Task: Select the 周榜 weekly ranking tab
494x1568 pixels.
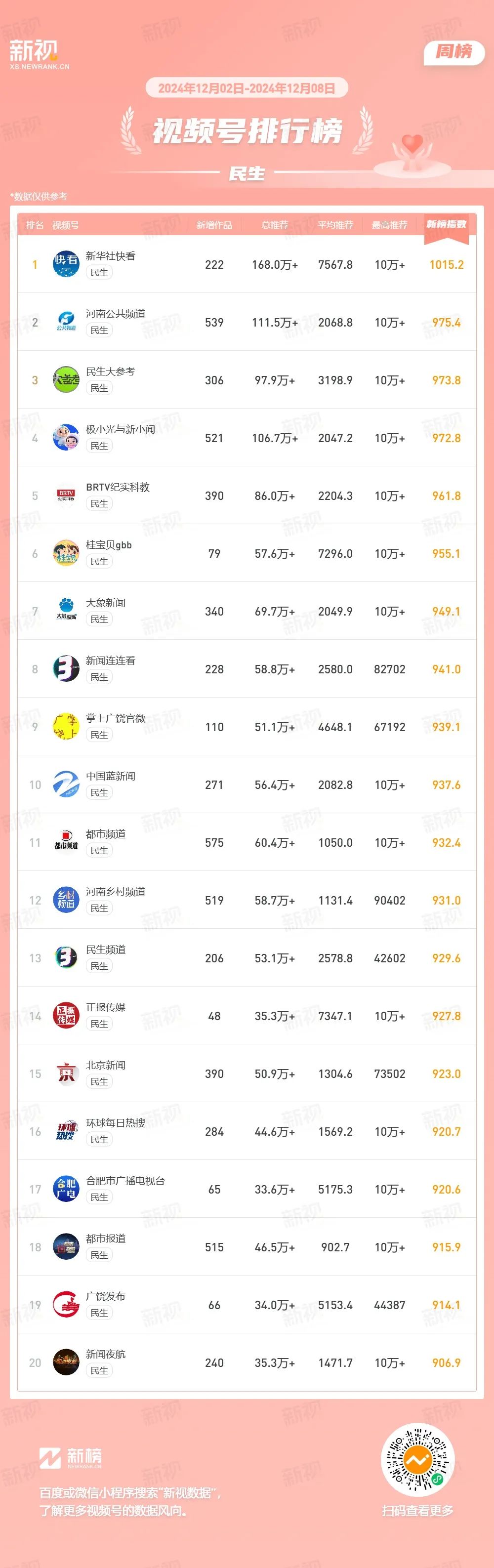Action: (454, 52)
